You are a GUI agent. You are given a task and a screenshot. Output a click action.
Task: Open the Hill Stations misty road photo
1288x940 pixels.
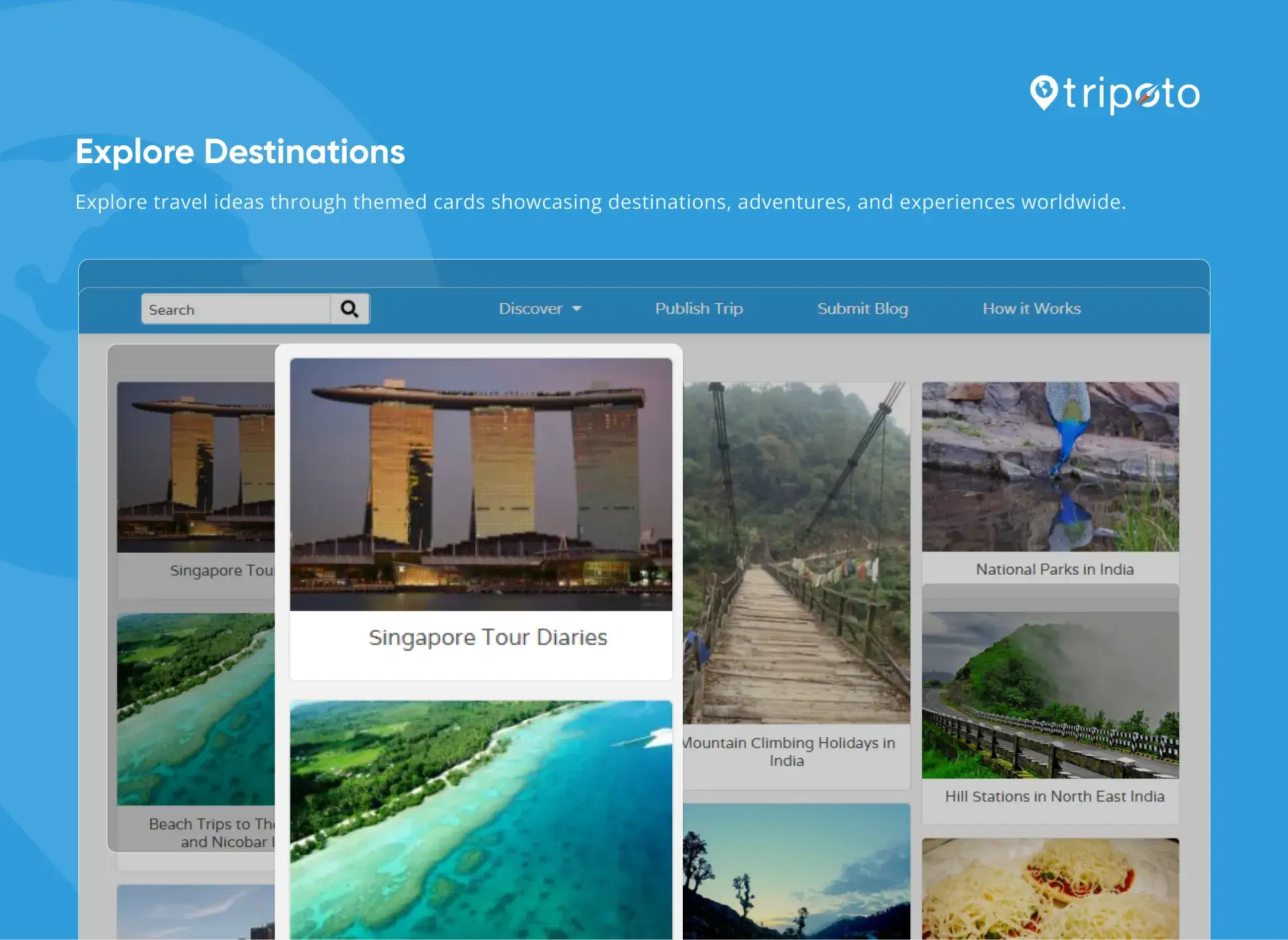[1050, 695]
